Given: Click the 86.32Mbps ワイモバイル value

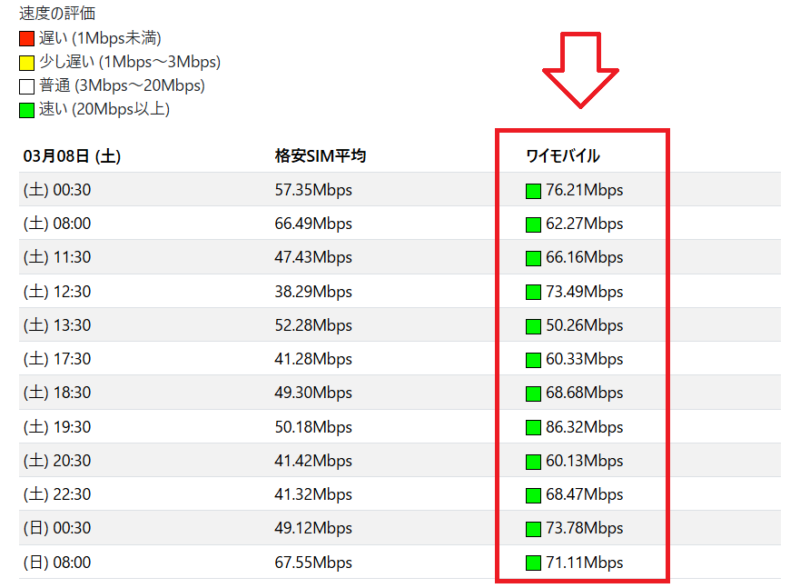Looking at the screenshot, I should pyautogui.click(x=585, y=427).
